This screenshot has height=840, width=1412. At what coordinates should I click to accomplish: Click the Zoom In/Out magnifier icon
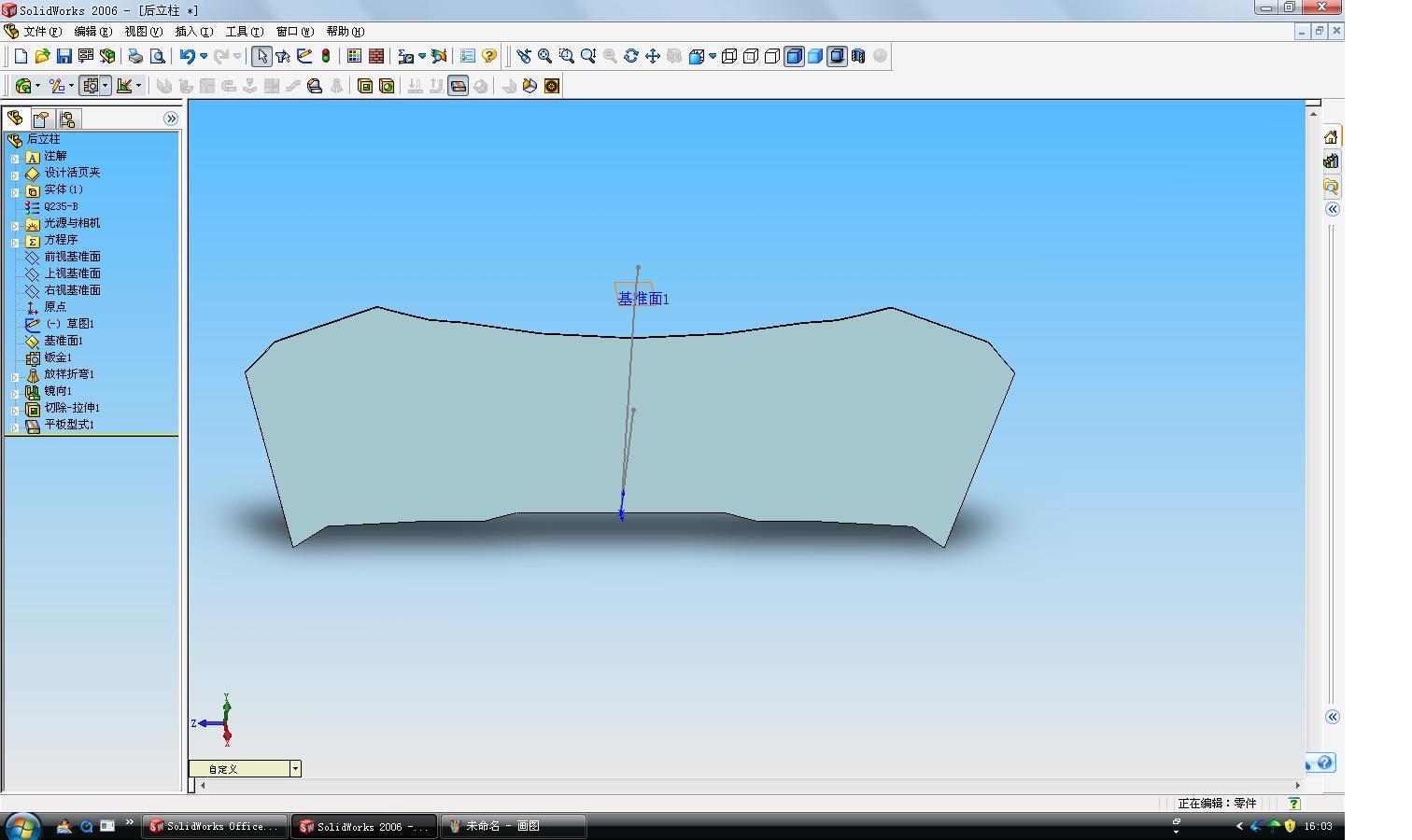point(588,56)
